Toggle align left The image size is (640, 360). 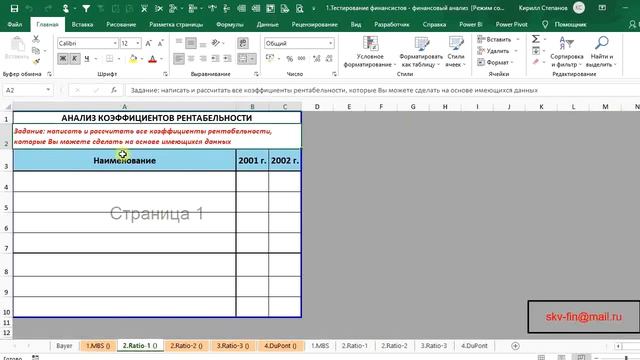click(179, 59)
